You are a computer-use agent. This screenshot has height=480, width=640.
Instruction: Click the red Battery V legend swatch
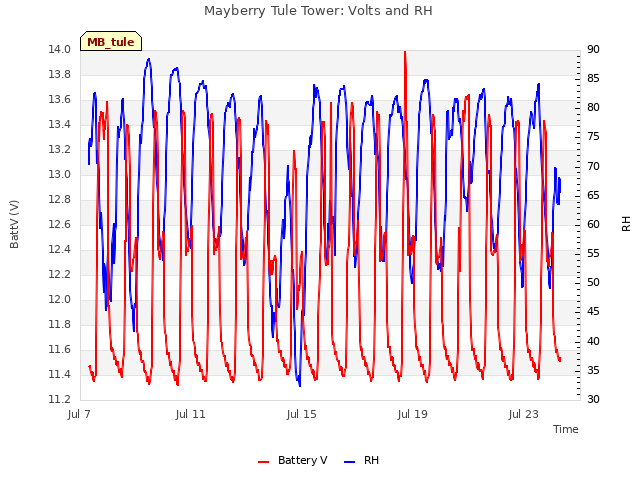(x=264, y=462)
